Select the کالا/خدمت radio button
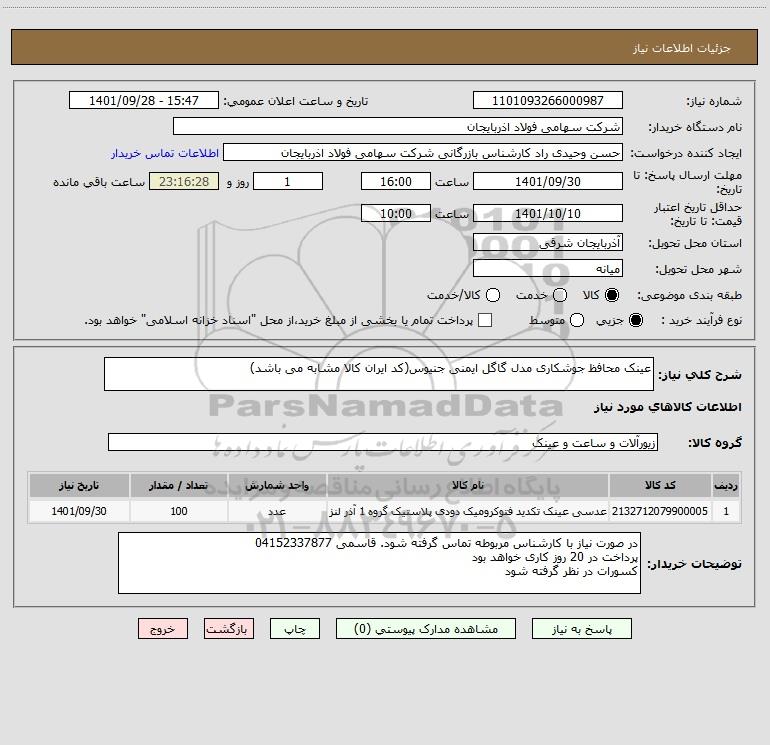 click(x=493, y=295)
